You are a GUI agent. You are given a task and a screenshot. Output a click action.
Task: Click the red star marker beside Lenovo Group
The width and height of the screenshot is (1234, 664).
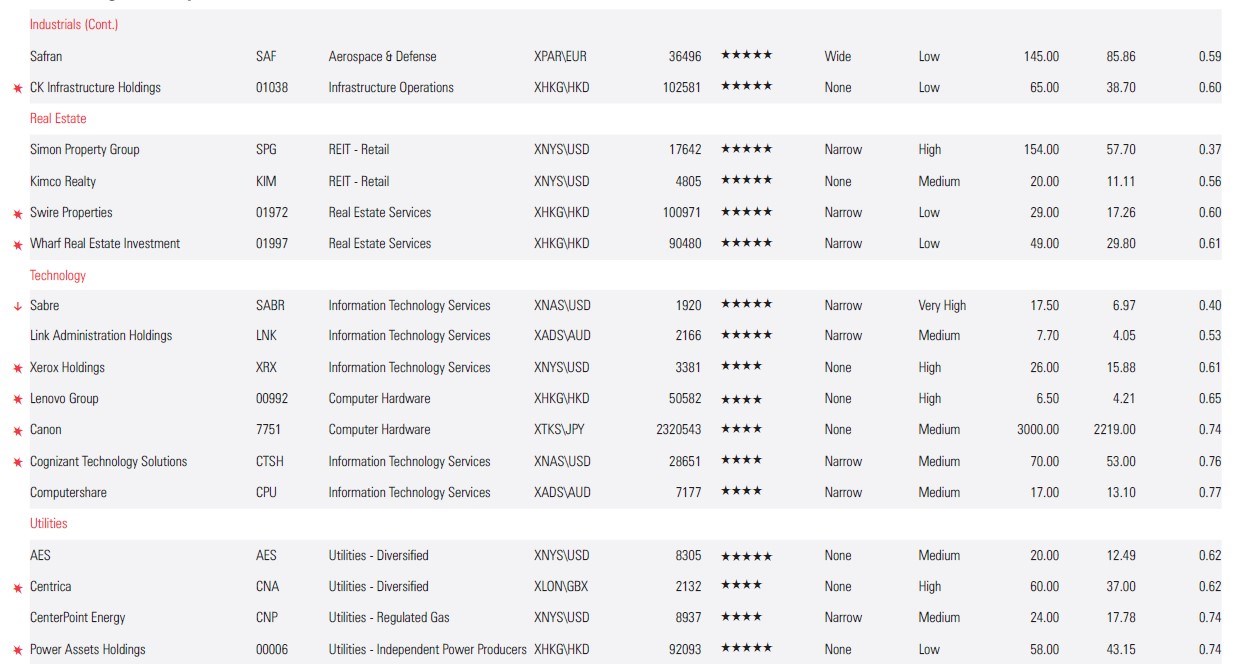tap(17, 399)
